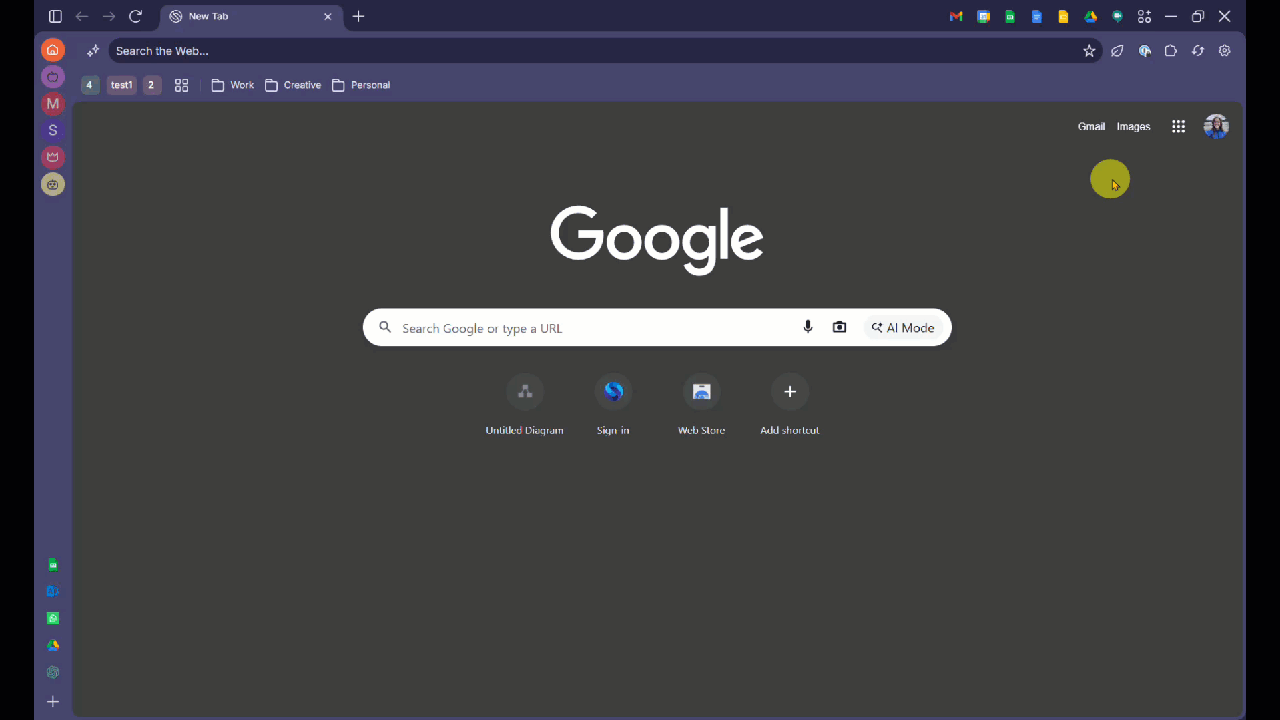Switch to the robot workspace

tap(53, 184)
